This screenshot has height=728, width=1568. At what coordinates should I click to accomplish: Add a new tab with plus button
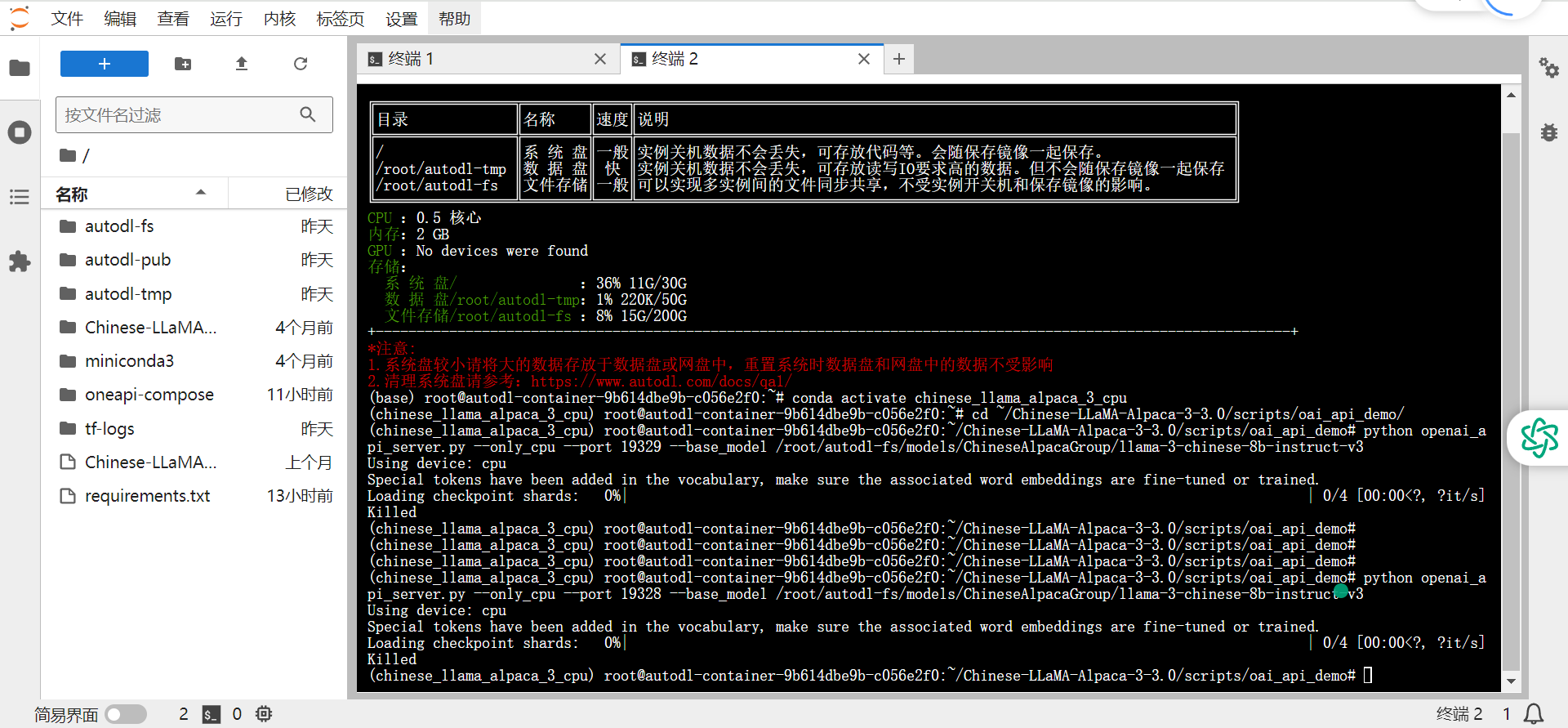[899, 59]
